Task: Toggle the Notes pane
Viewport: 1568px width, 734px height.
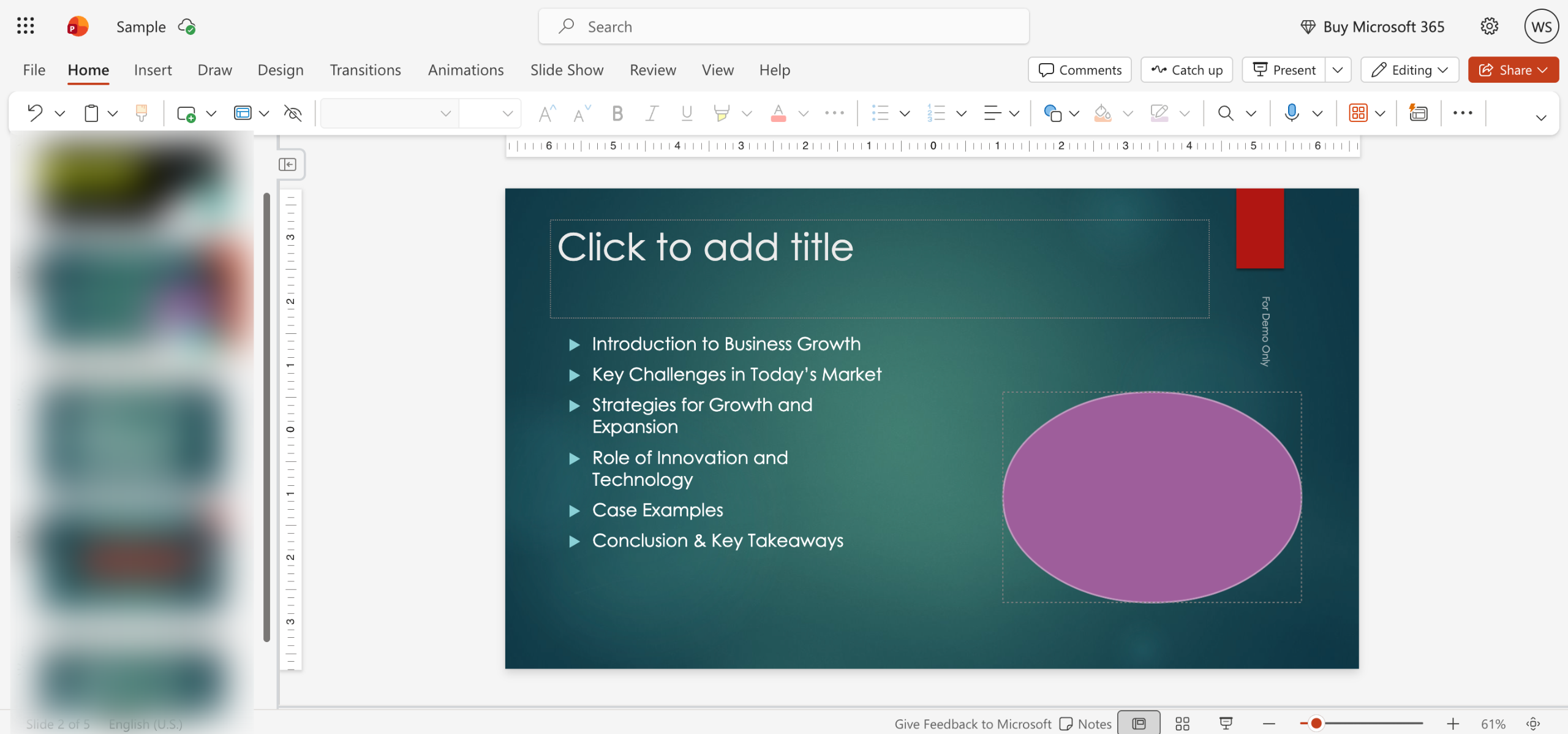Action: pyautogui.click(x=1085, y=724)
